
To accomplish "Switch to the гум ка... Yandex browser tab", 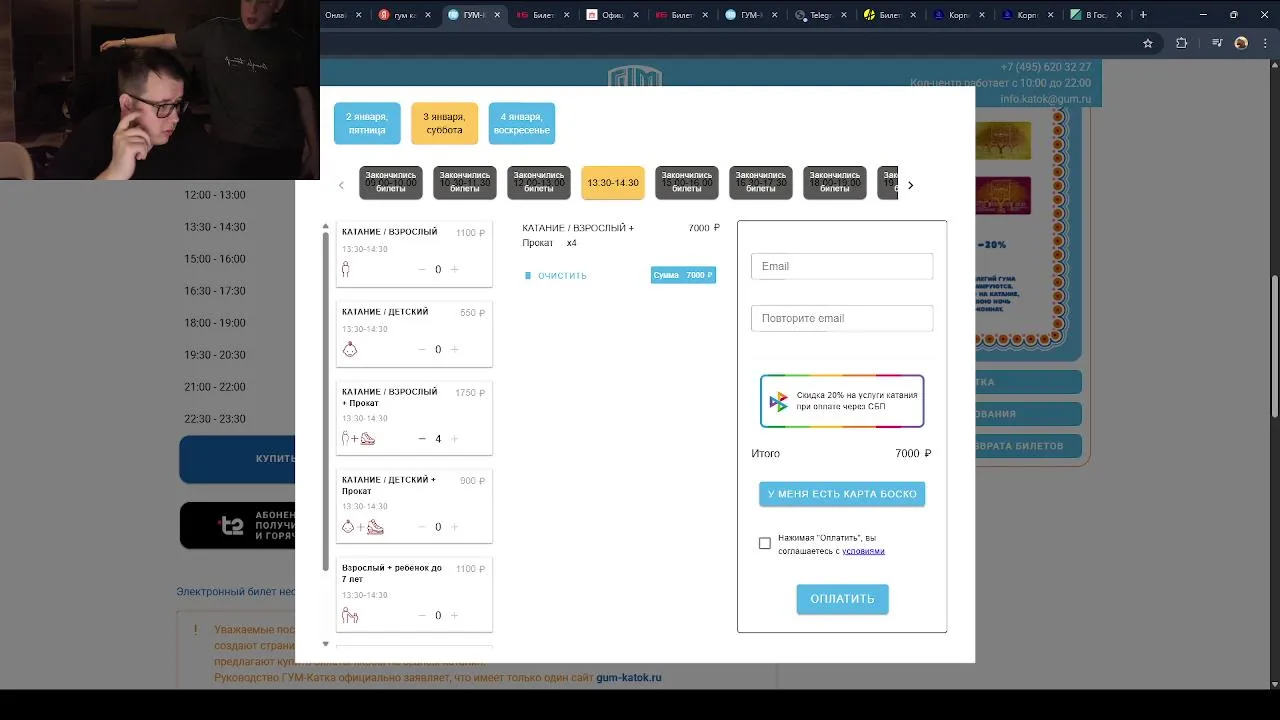I will (402, 15).
